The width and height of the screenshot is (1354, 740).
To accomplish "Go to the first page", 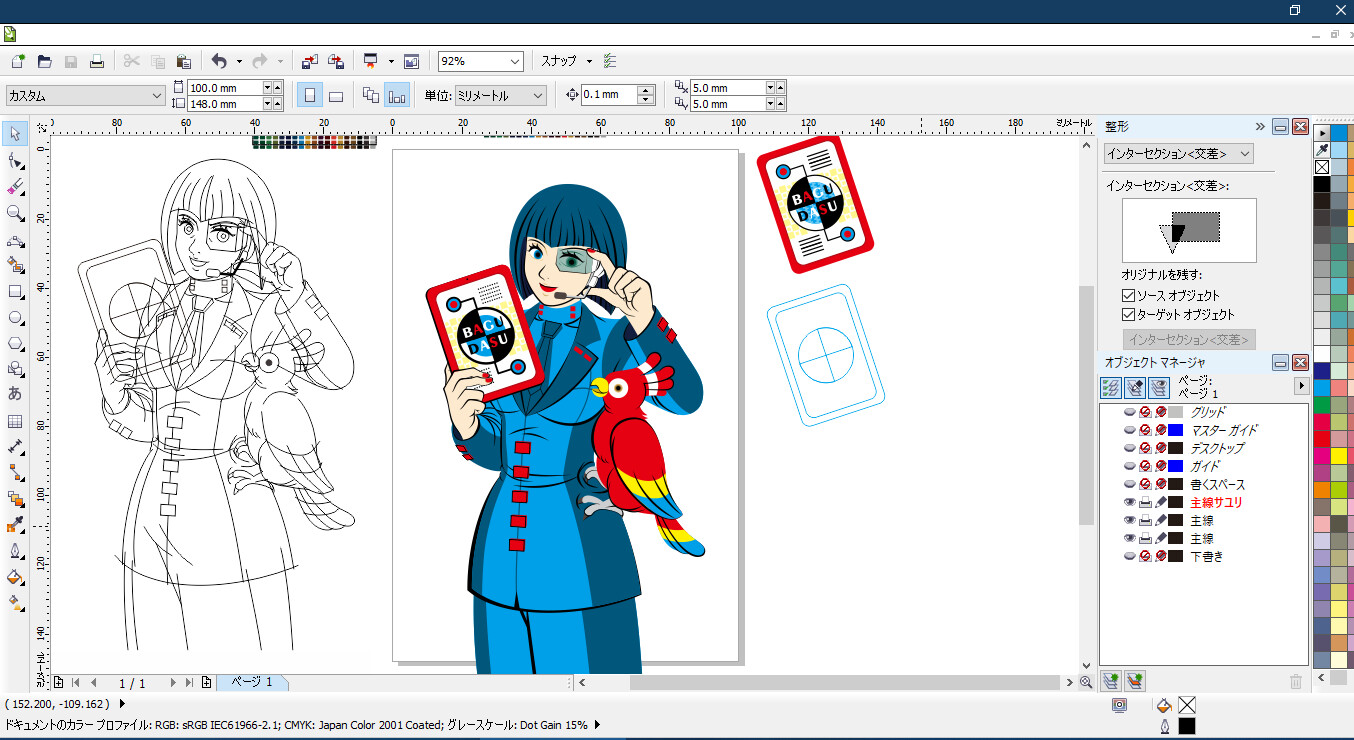I will click(x=76, y=683).
